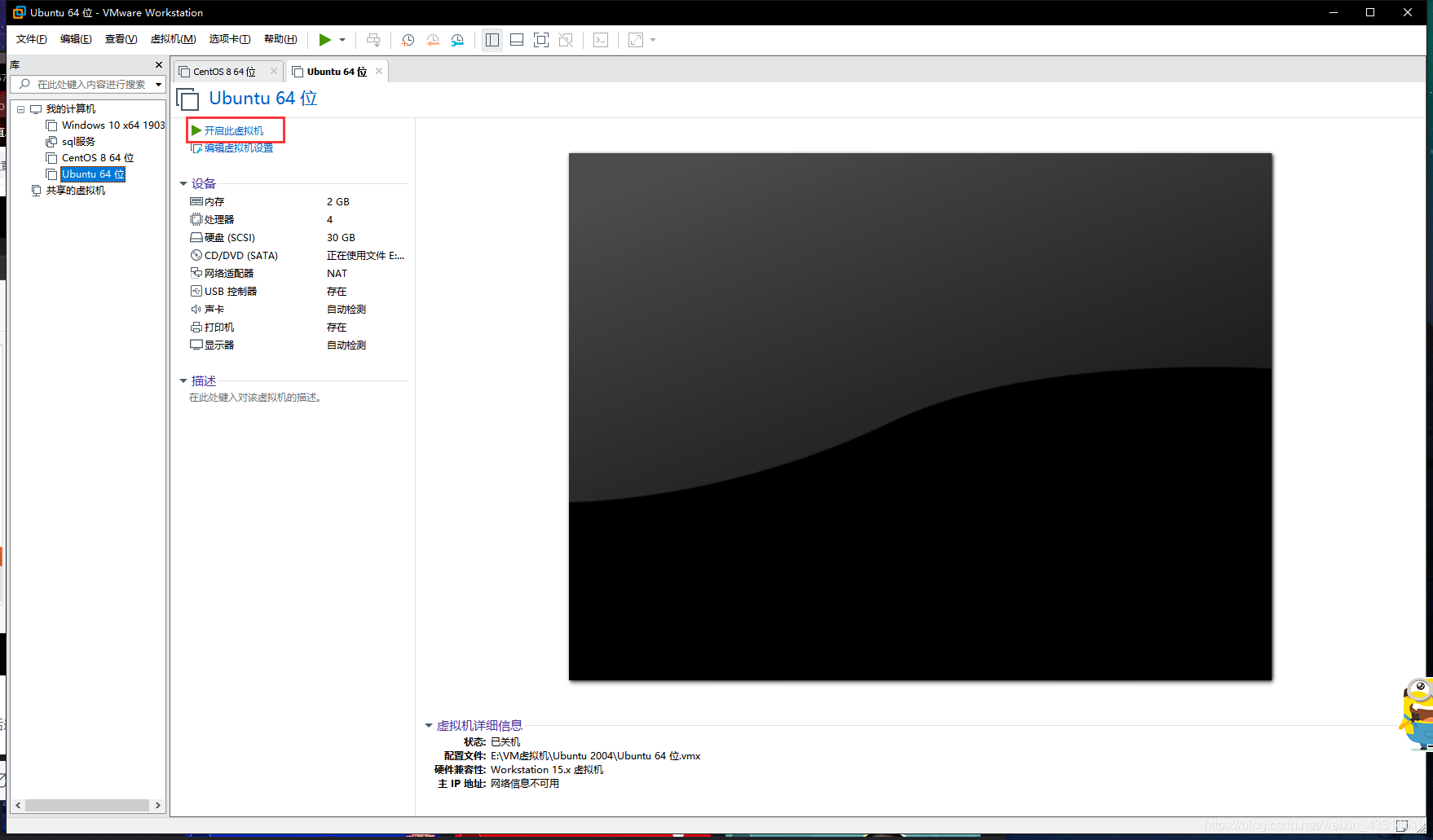
Task: Switch to the Ubuntu 64 位 tab
Action: [337, 72]
